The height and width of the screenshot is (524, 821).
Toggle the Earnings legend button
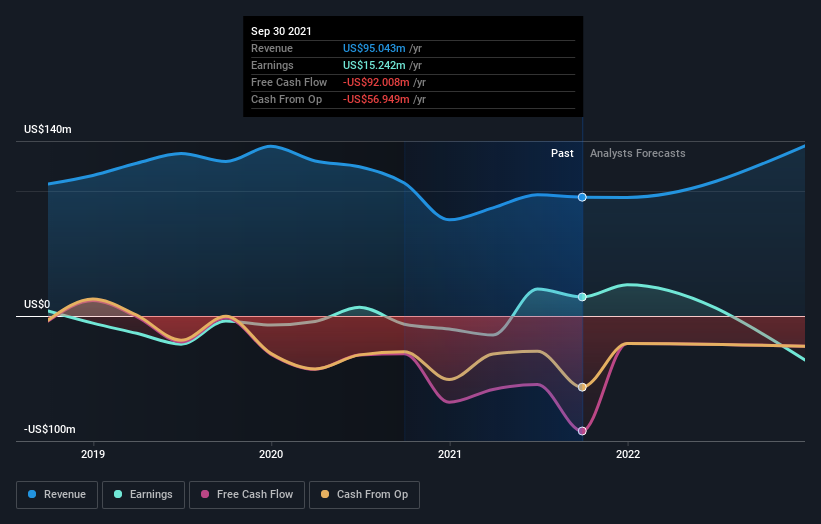[143, 495]
